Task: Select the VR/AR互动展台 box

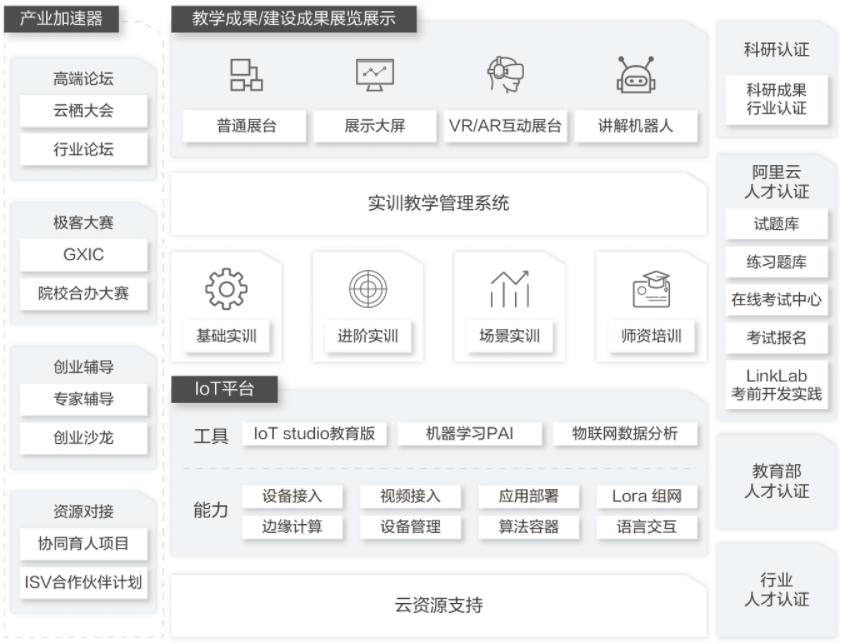Action: (x=505, y=126)
